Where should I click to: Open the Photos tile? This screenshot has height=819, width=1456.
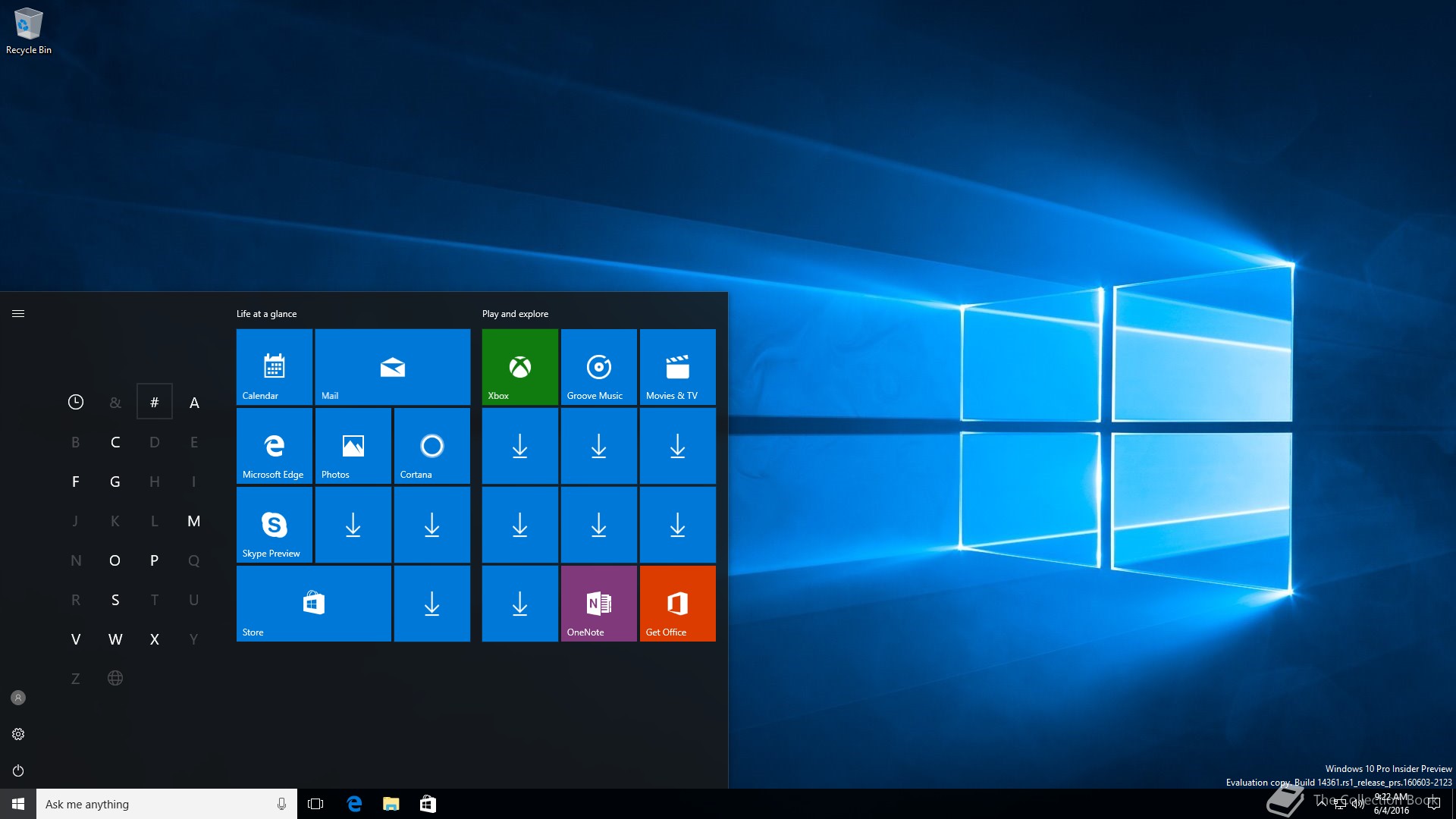(x=353, y=446)
